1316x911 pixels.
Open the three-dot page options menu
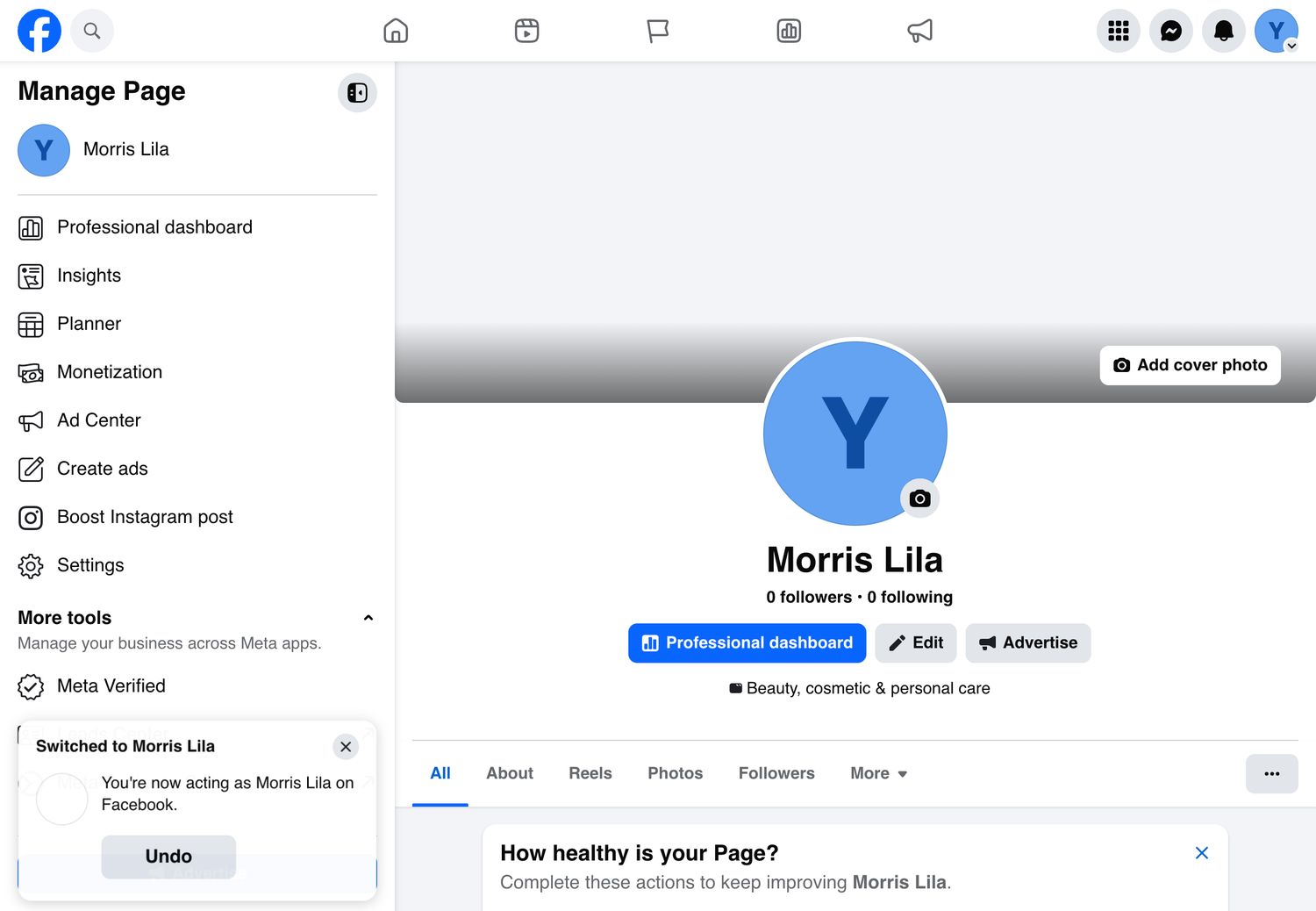[x=1272, y=774]
